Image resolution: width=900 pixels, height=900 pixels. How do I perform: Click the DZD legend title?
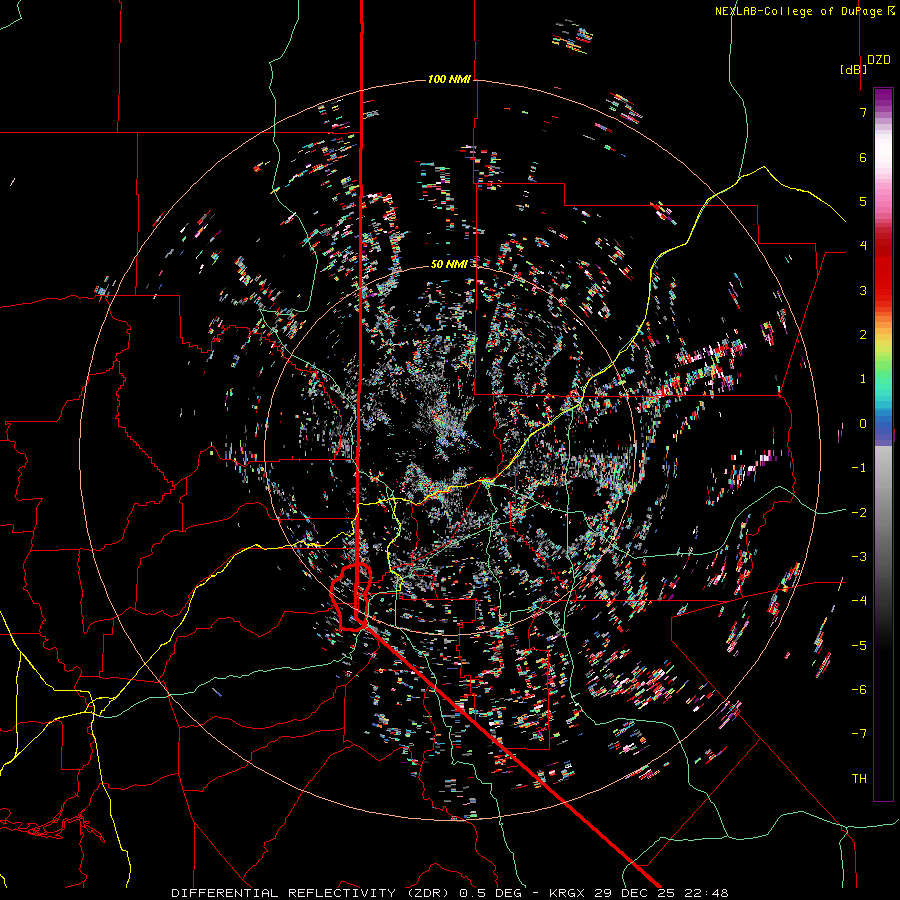click(x=879, y=60)
